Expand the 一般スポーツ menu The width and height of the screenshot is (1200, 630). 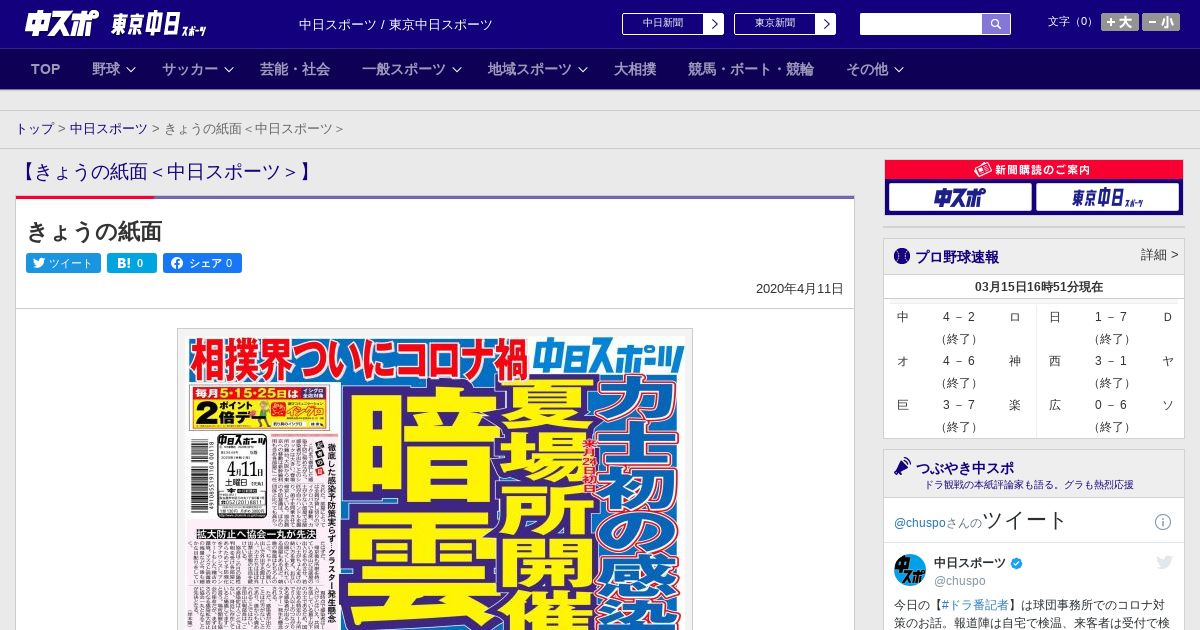coord(412,69)
